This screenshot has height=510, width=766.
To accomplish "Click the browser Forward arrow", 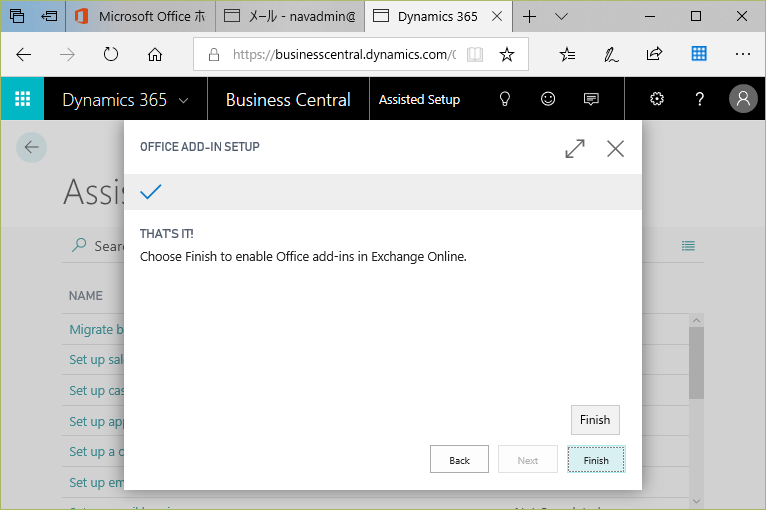I will 67,54.
